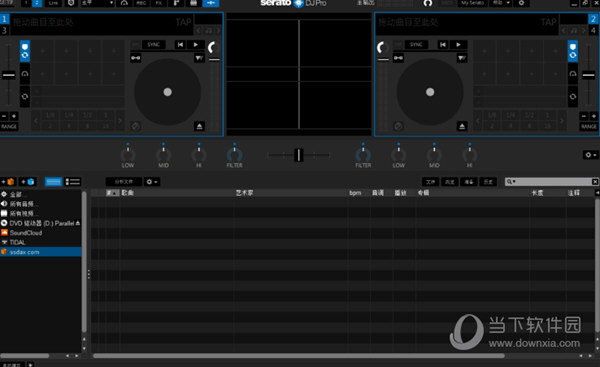Image resolution: width=600 pixels, height=367 pixels.
Task: Switch to 2-deck mode button
Action: click(37, 3)
